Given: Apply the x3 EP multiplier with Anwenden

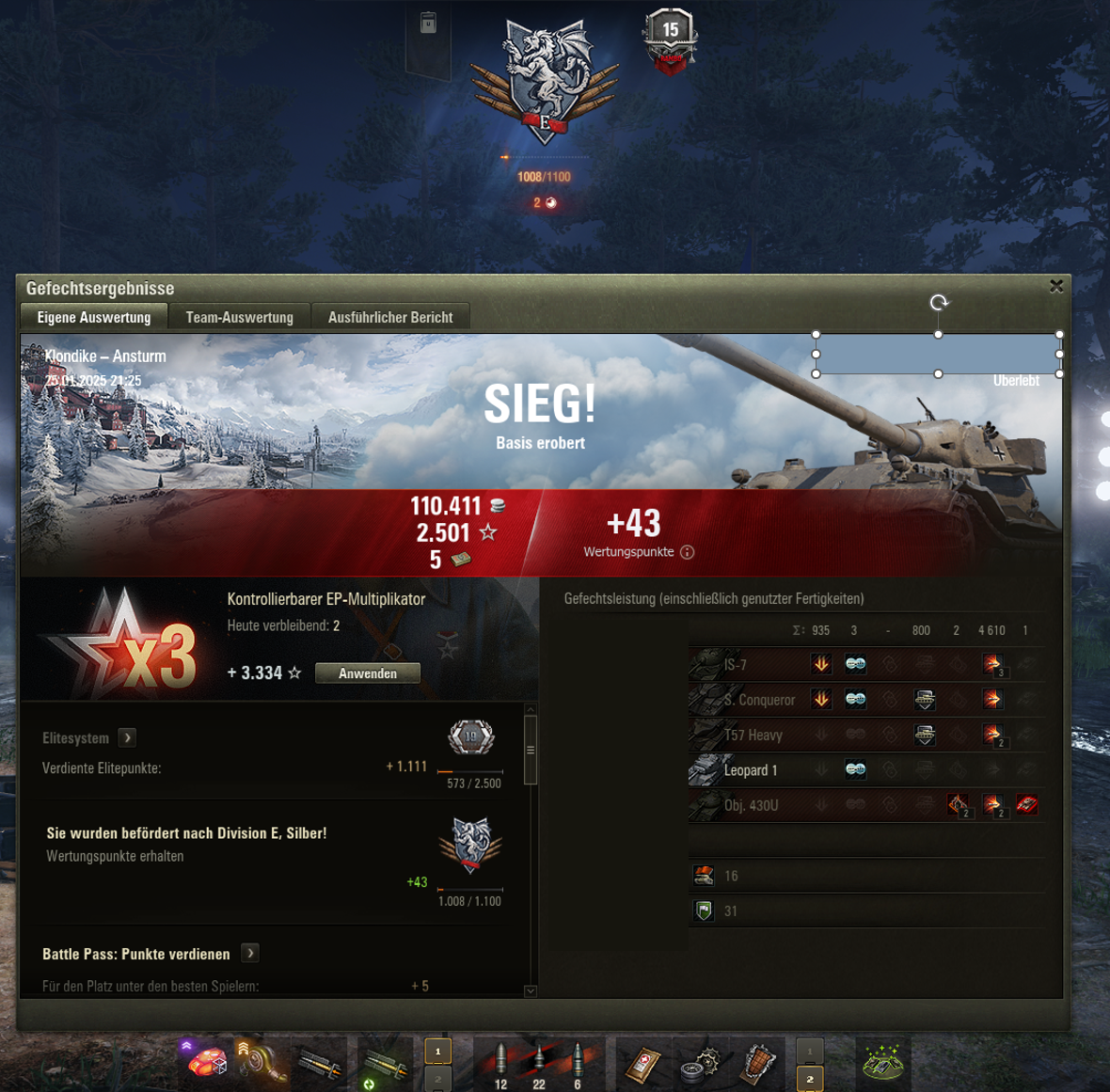Looking at the screenshot, I should 368,673.
